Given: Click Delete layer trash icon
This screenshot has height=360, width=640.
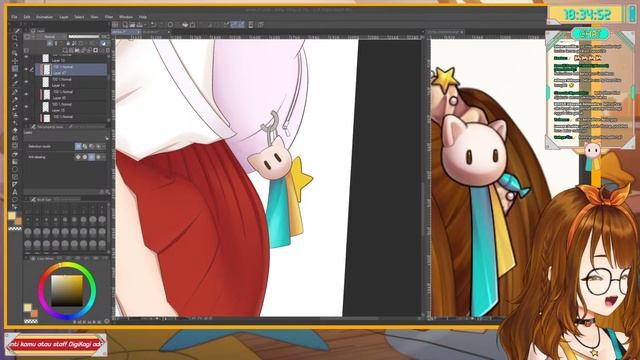Looking at the screenshot, I should click(x=108, y=50).
